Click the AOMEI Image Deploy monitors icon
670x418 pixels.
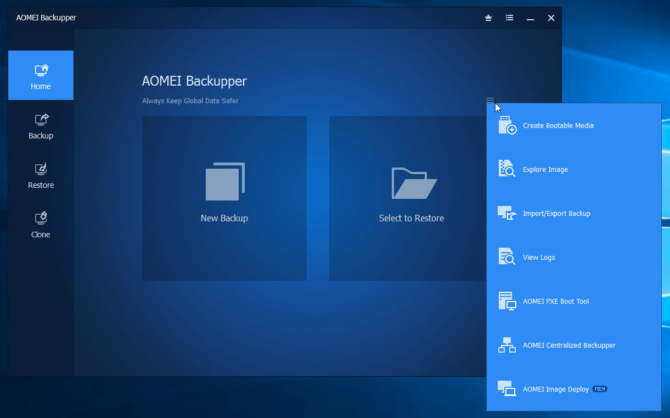click(507, 389)
